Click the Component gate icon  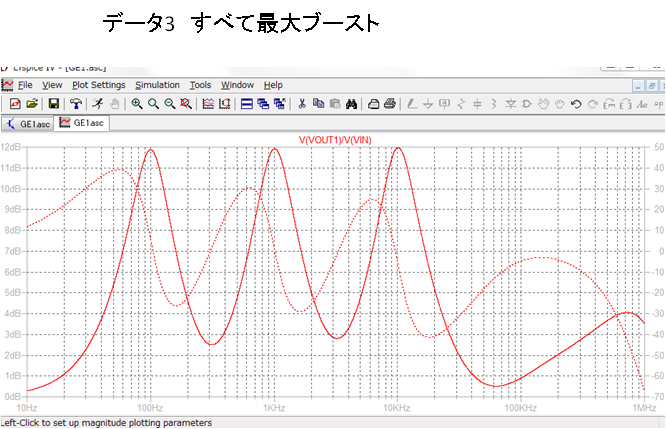pos(527,104)
